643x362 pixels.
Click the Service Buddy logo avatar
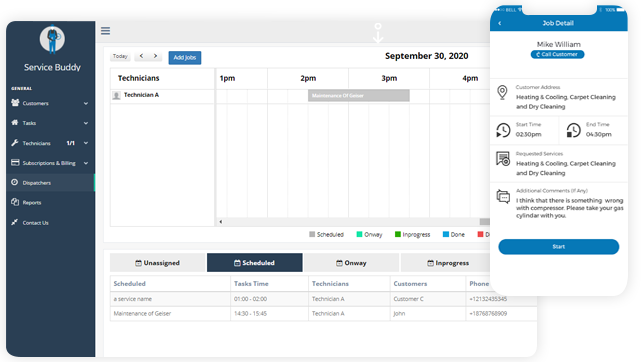(x=52, y=39)
